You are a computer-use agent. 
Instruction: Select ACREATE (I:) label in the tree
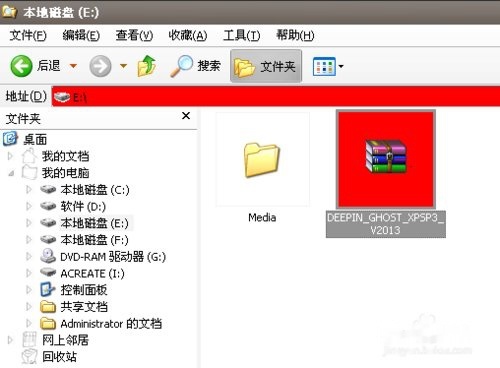tap(92, 273)
